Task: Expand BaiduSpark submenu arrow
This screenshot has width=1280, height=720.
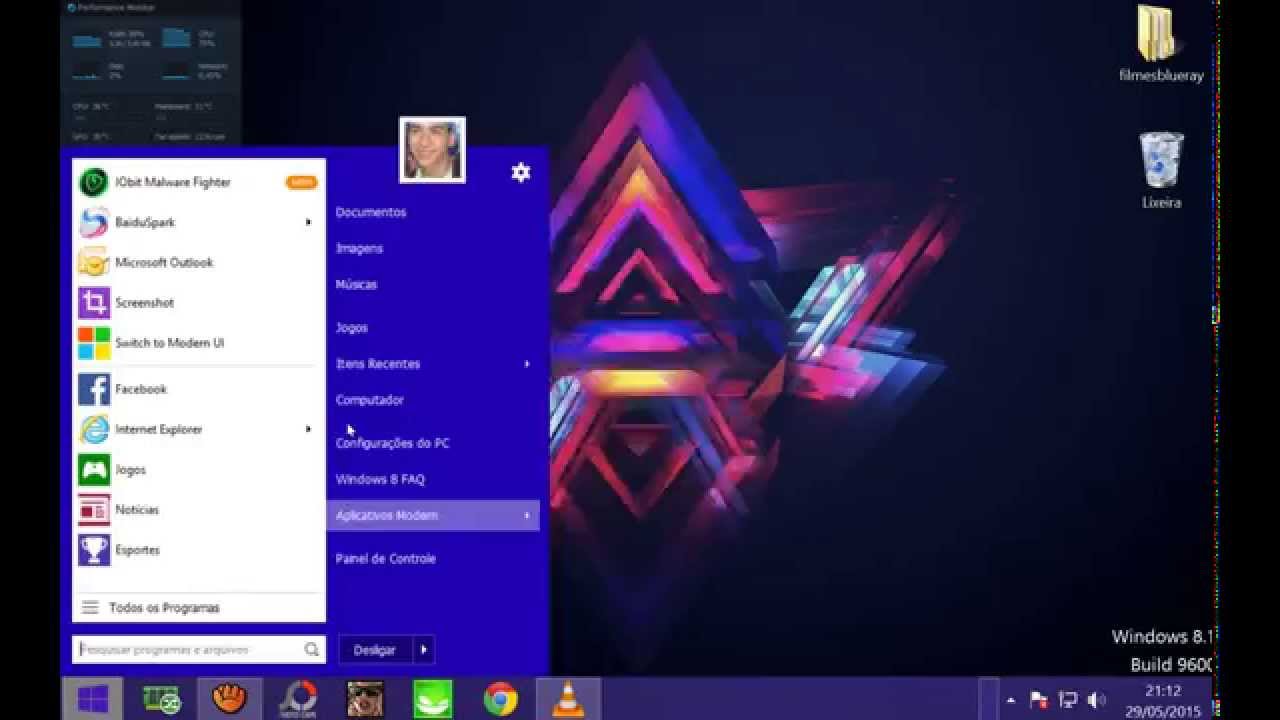Action: point(308,222)
